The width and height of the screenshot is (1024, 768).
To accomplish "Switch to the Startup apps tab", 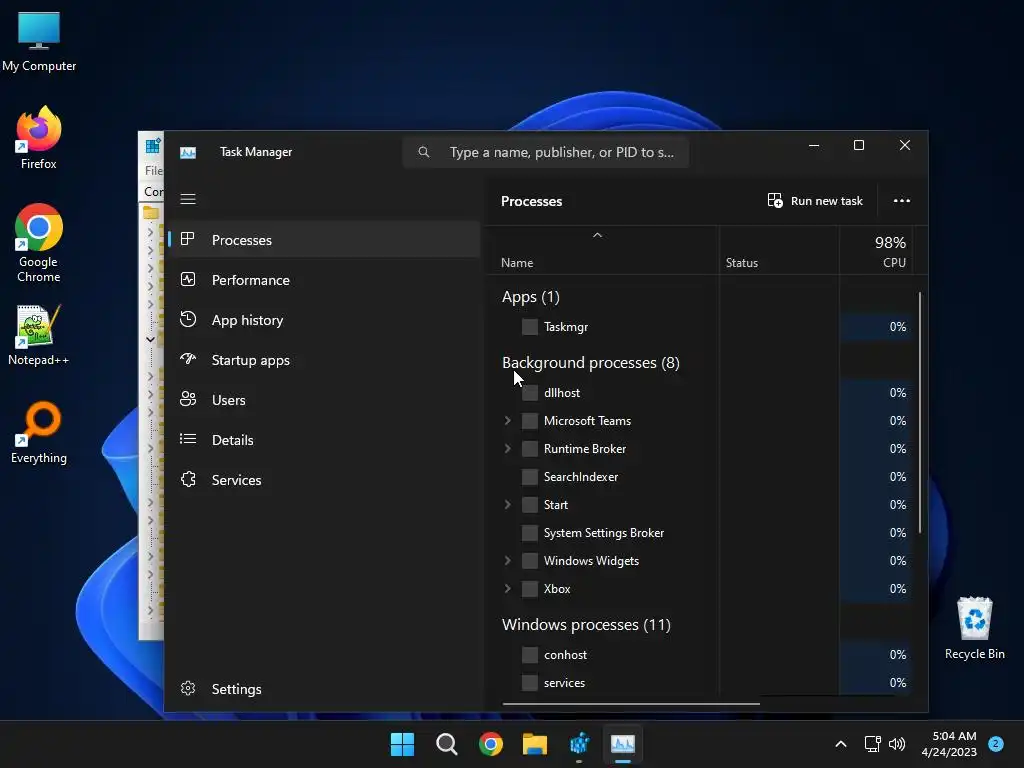I will [323, 360].
